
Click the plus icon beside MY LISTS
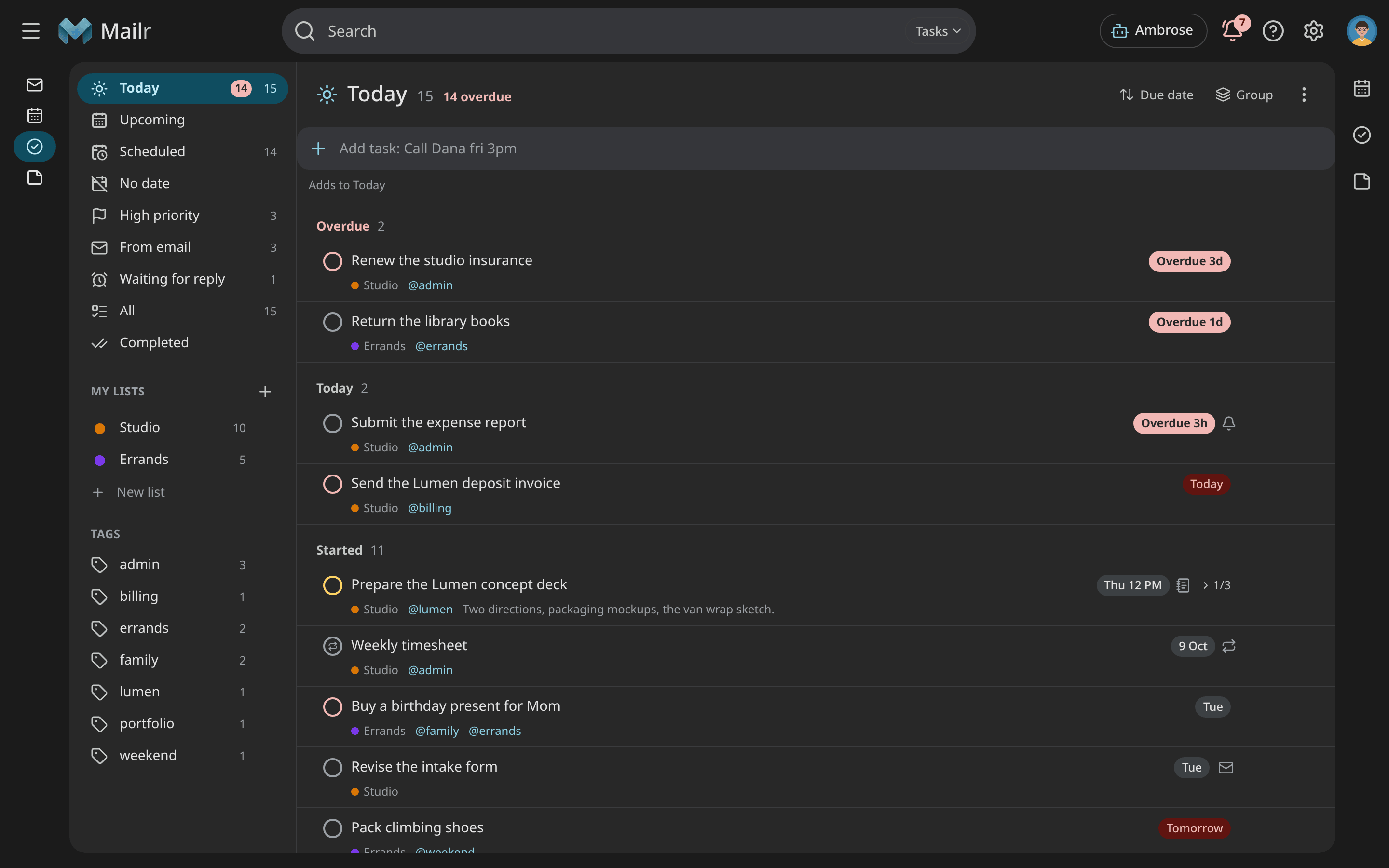click(x=265, y=392)
